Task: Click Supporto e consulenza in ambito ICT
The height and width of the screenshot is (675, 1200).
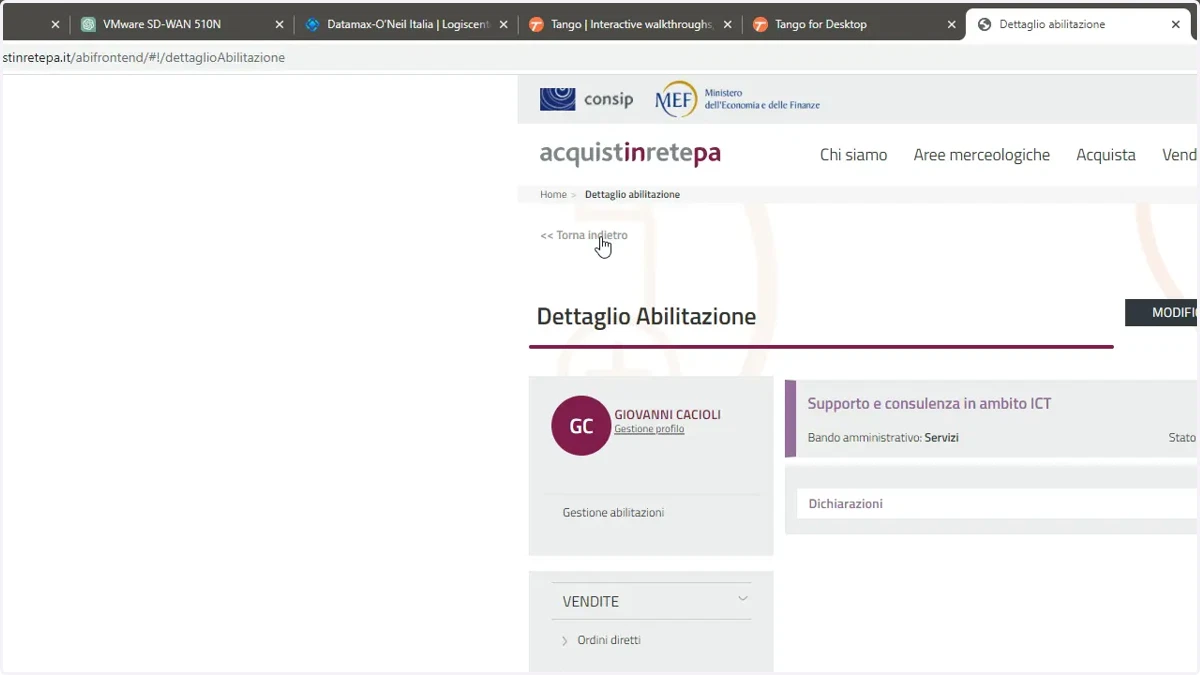Action: [929, 404]
